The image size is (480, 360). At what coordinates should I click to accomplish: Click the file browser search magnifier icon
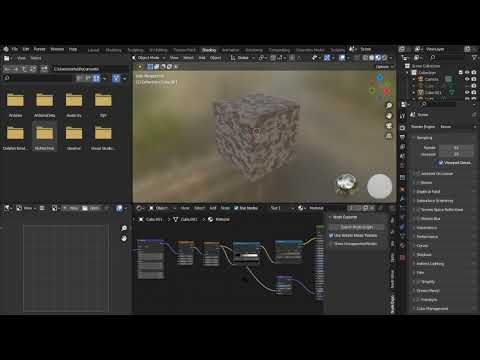click(x=7, y=78)
